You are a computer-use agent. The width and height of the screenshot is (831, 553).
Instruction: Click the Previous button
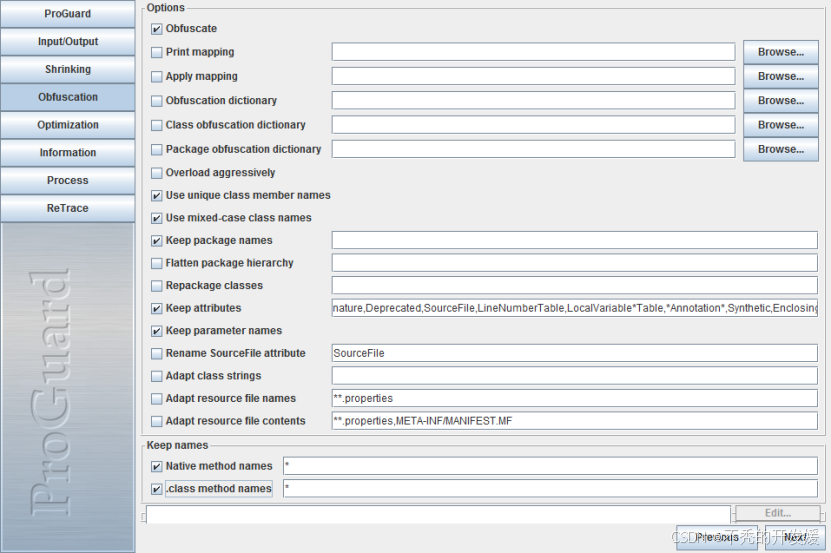coord(717,538)
